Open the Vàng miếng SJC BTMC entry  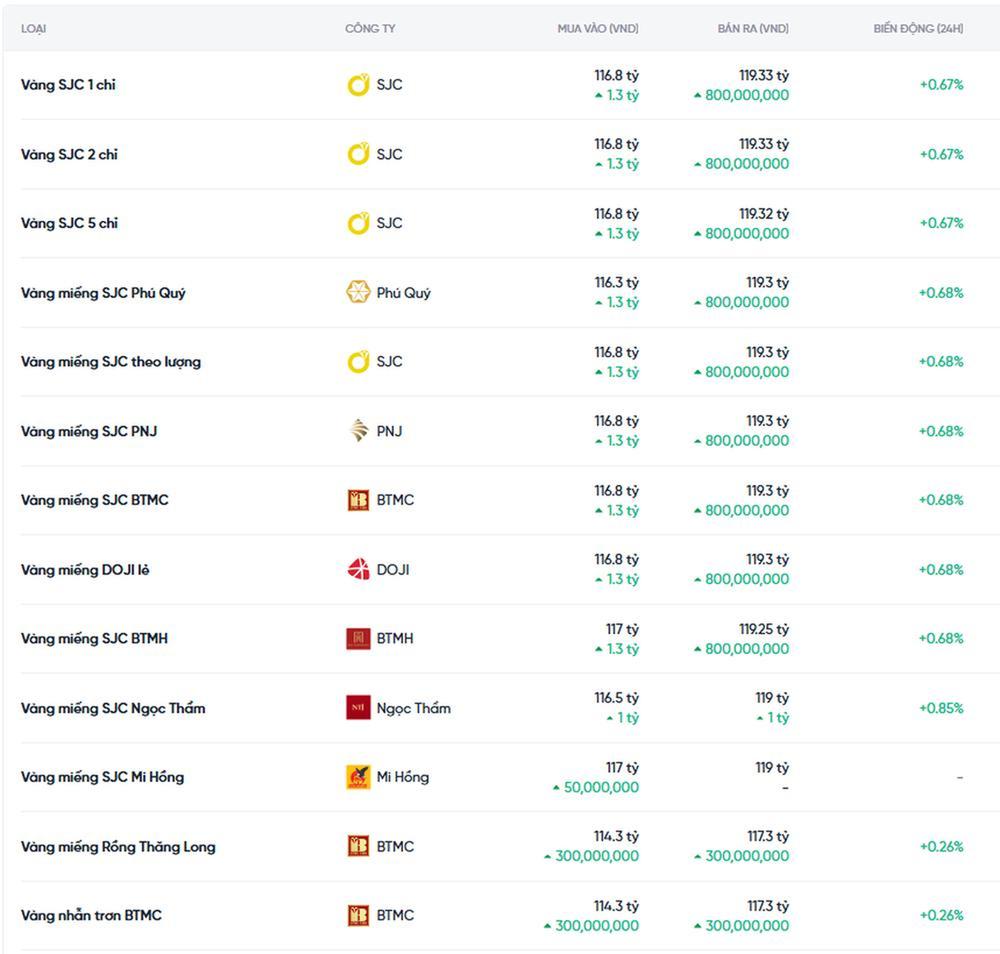(x=94, y=500)
